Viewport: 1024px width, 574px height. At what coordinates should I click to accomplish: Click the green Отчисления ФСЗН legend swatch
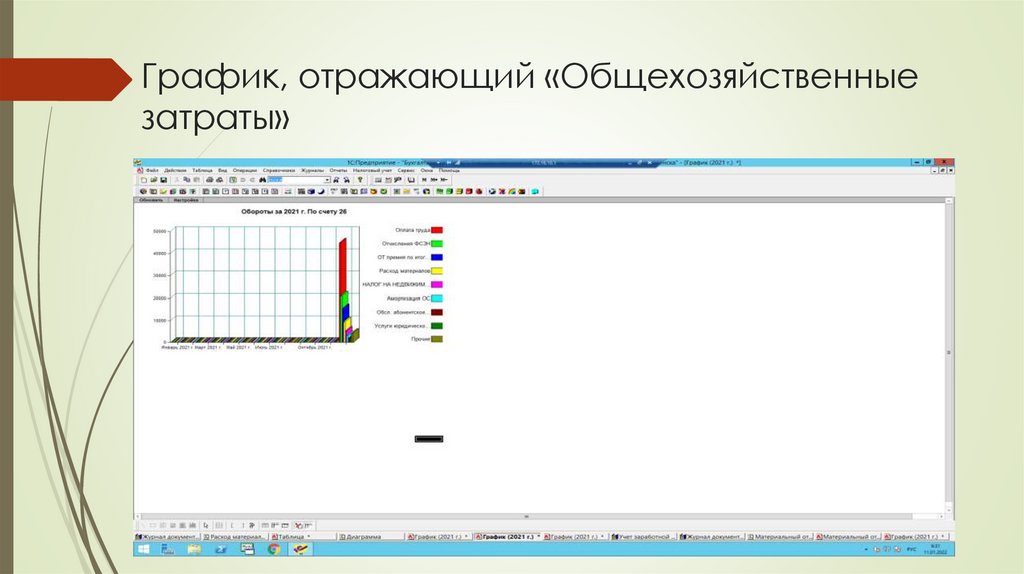click(x=436, y=244)
